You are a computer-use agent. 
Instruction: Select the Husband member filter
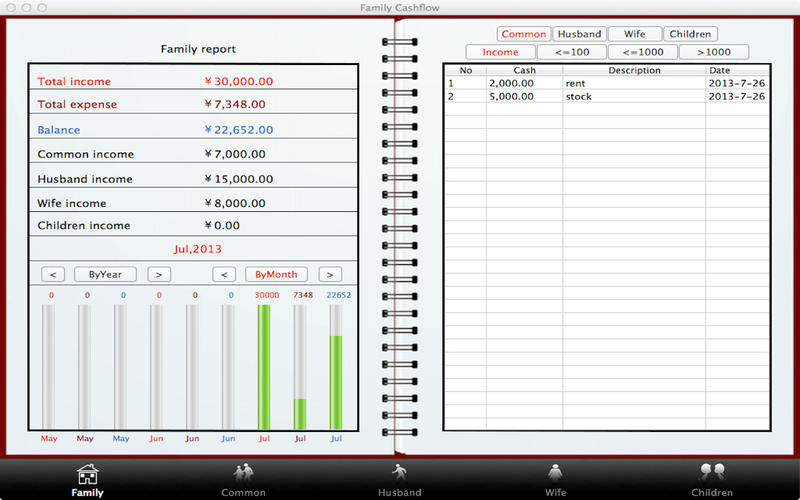579,34
